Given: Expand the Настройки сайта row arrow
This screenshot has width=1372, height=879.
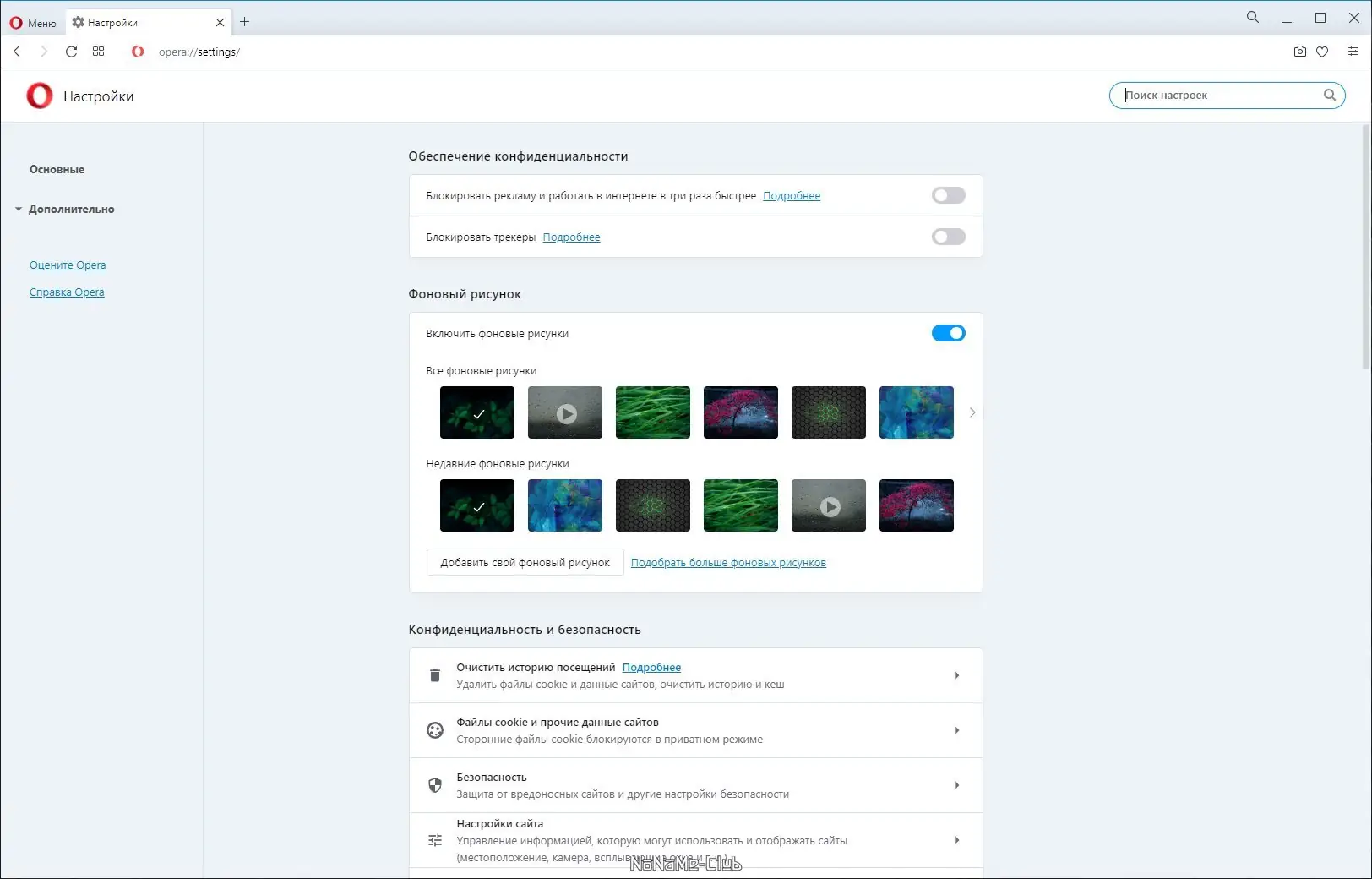Looking at the screenshot, I should tap(957, 840).
